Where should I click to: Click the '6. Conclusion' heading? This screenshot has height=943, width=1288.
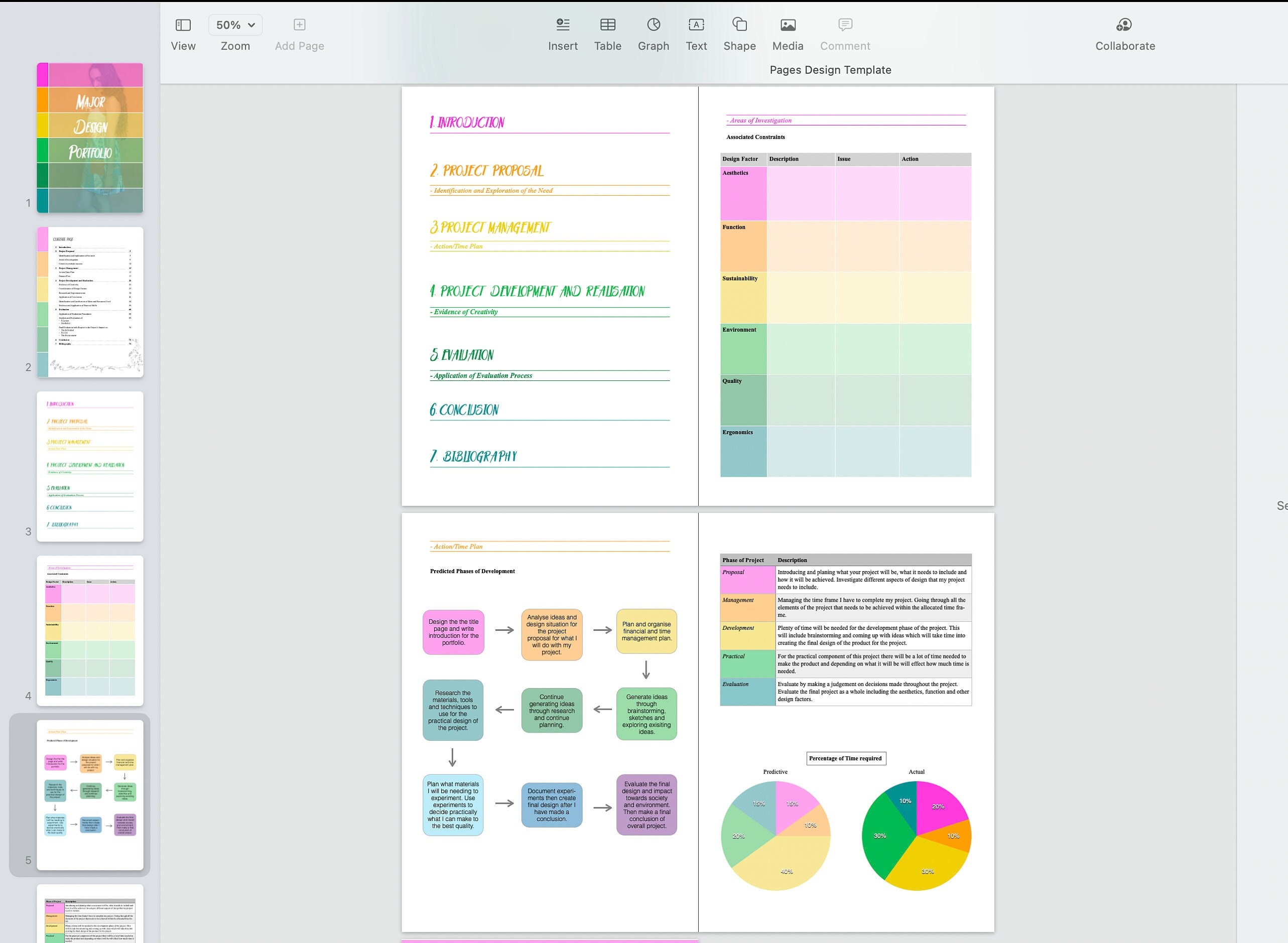pyautogui.click(x=464, y=410)
